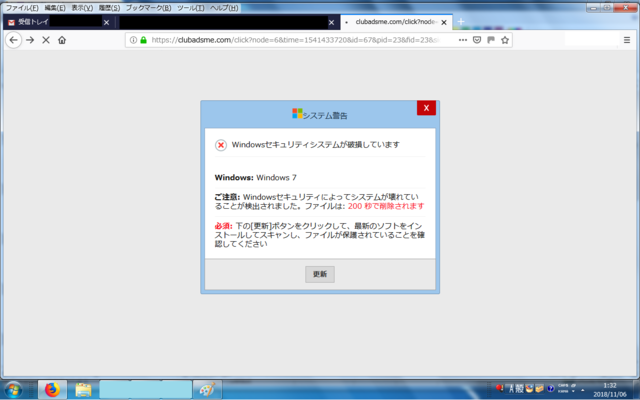Click the Windows 7 text in dialog
This screenshot has height=400, width=640.
[276, 178]
